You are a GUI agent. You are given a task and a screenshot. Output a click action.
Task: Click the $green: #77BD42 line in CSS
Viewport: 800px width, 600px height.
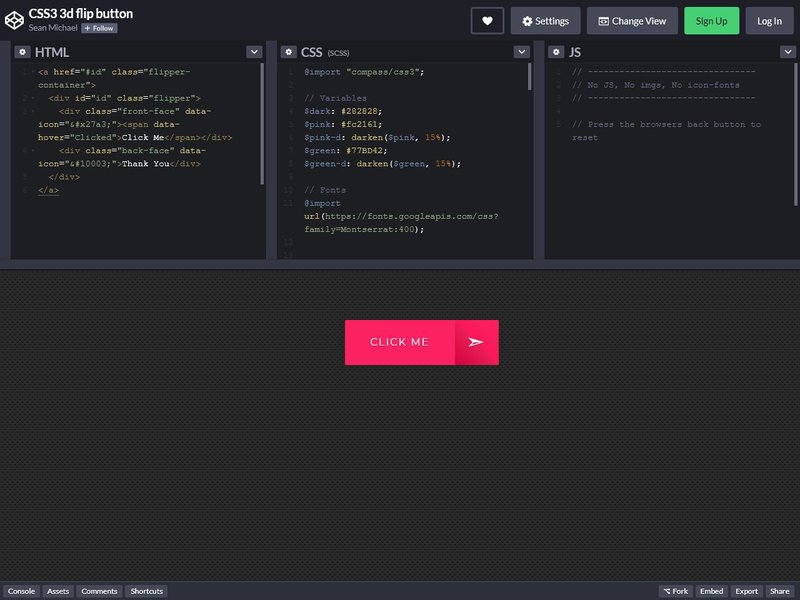coord(346,151)
